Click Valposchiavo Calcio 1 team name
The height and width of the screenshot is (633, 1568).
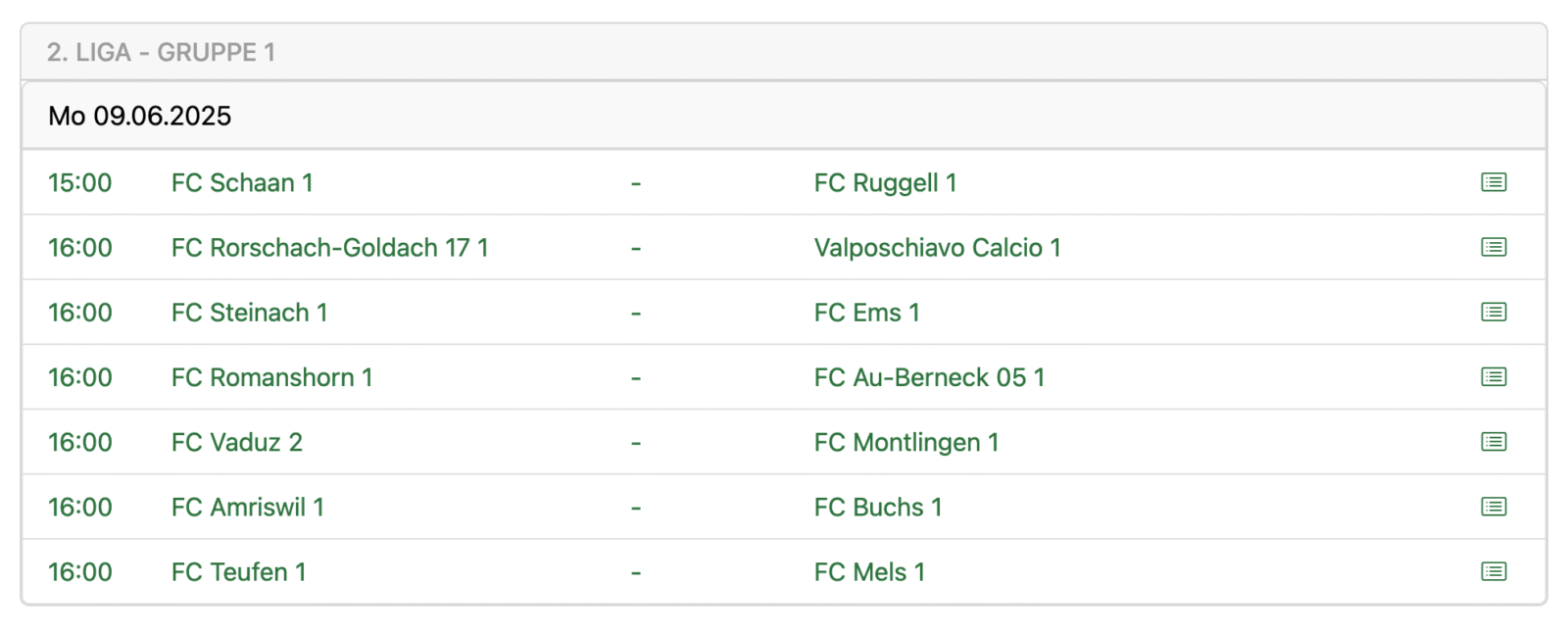tap(937, 248)
